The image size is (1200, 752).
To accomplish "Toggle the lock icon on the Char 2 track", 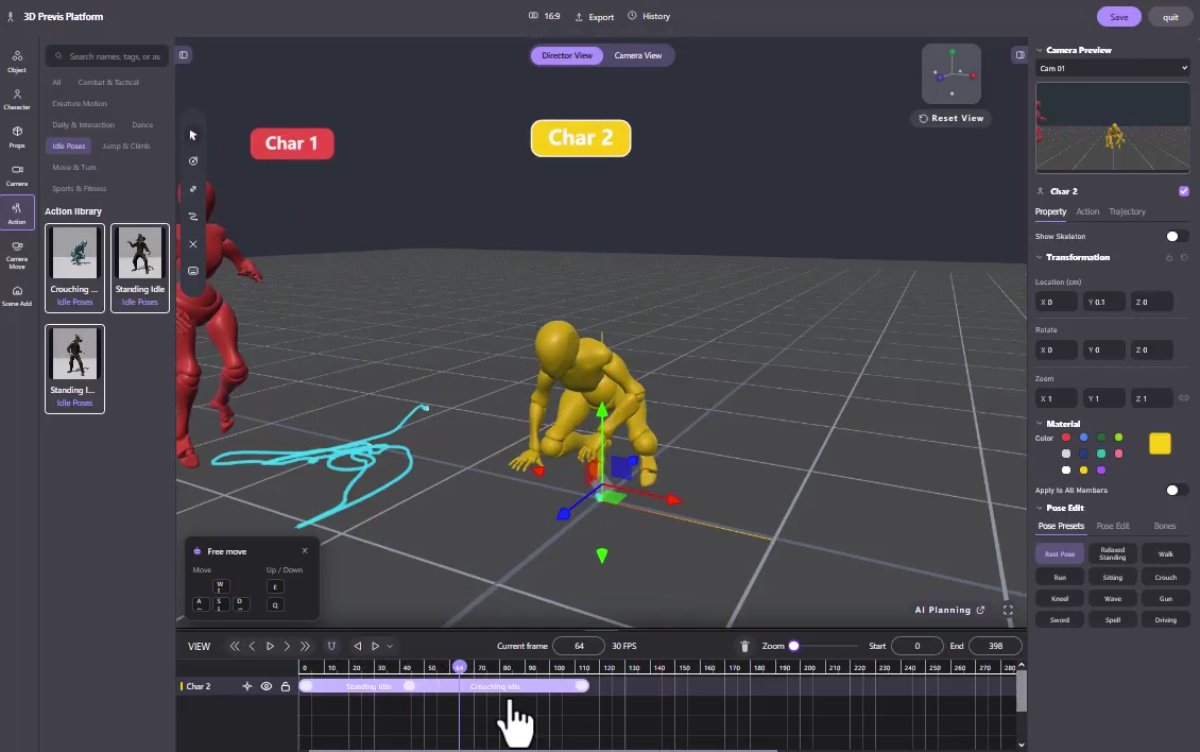I will point(285,686).
